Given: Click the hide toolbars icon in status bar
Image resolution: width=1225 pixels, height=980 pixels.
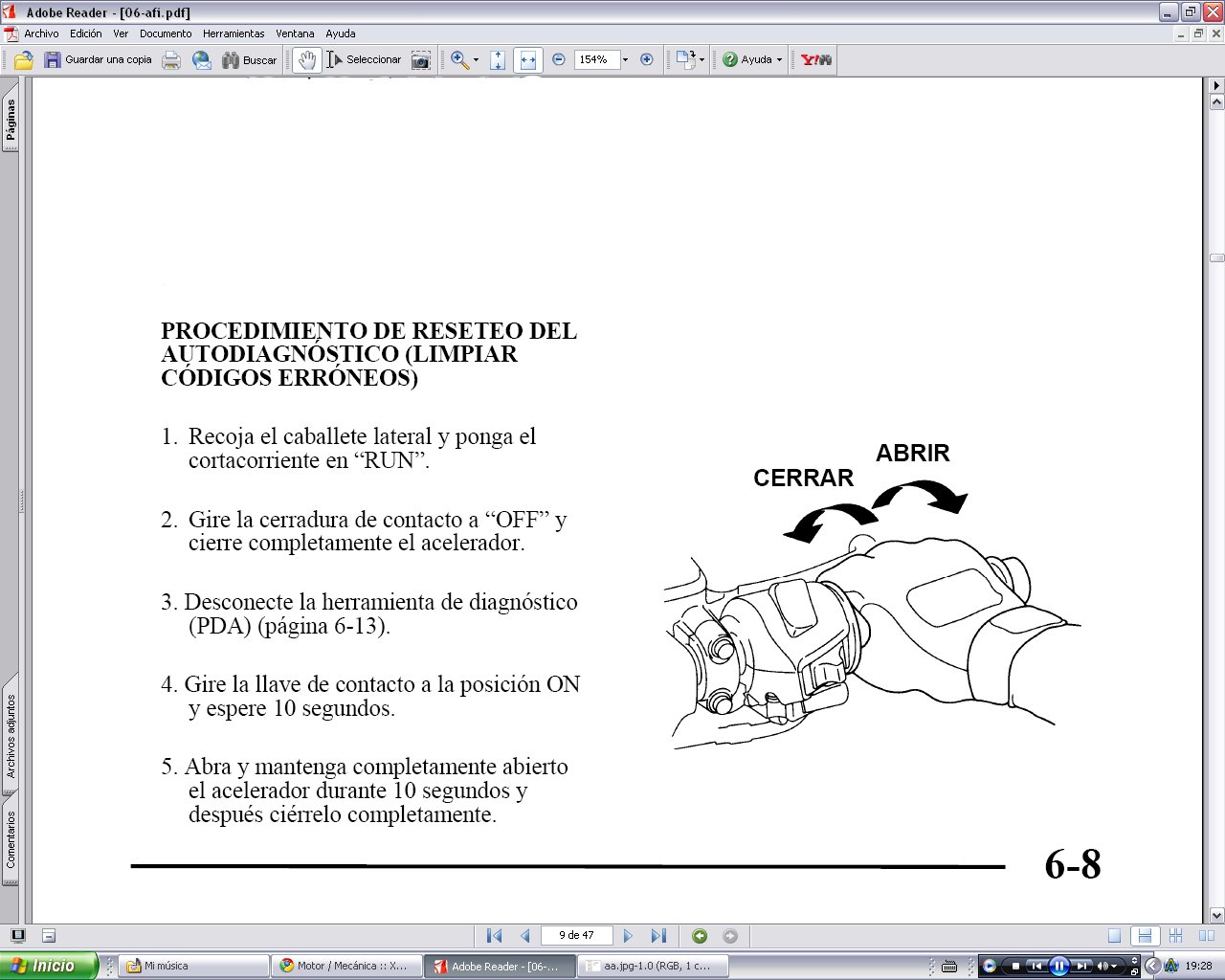Looking at the screenshot, I should [49, 936].
